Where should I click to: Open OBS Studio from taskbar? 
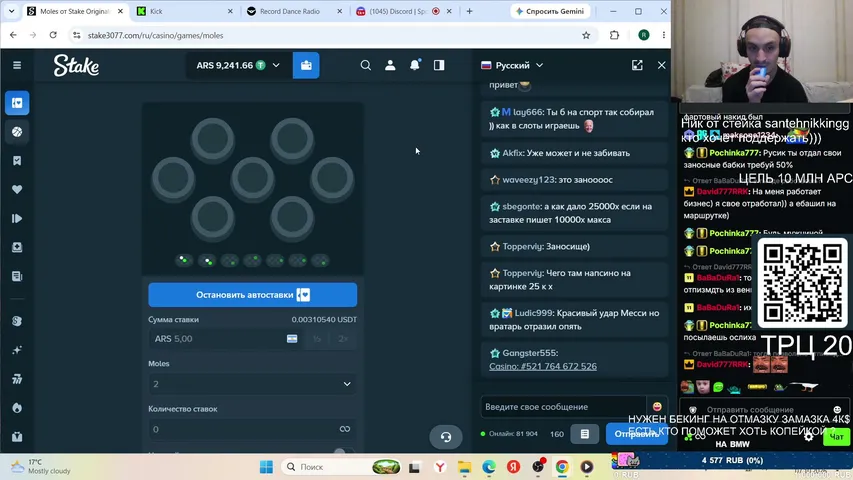pyautogui.click(x=537, y=466)
